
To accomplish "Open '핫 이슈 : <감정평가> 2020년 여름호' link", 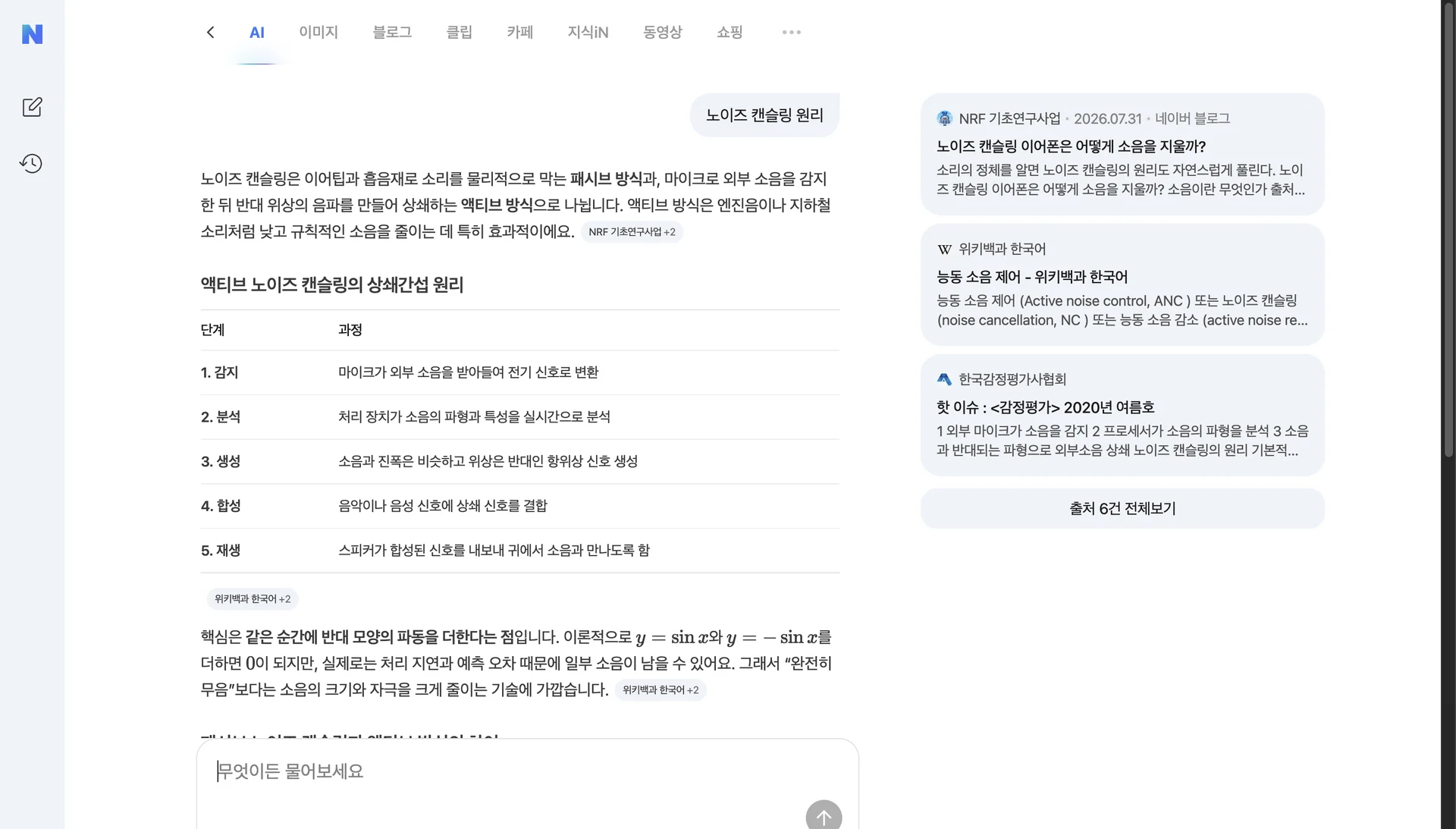I will coord(1045,407).
